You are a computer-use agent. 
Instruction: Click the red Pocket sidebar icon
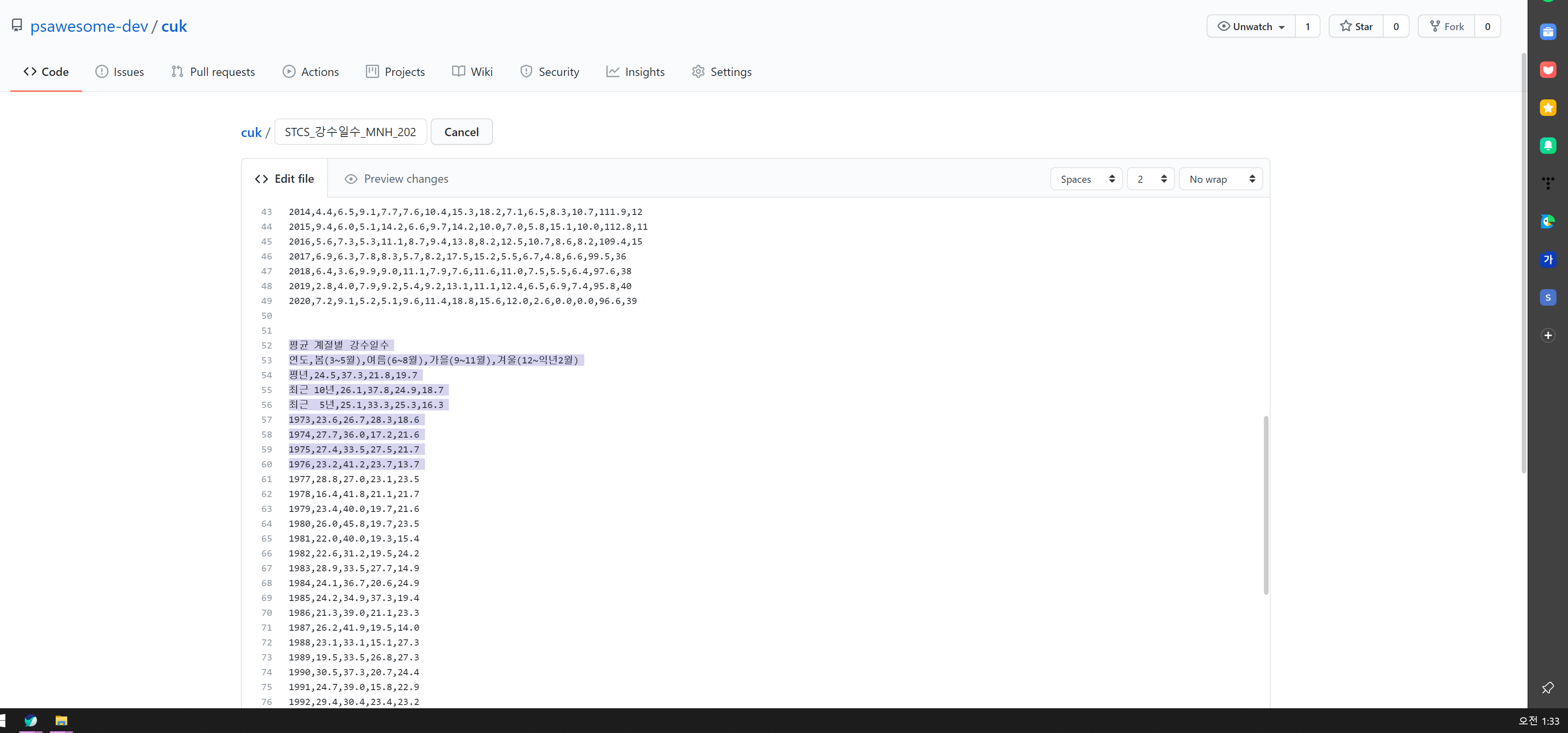click(1547, 69)
